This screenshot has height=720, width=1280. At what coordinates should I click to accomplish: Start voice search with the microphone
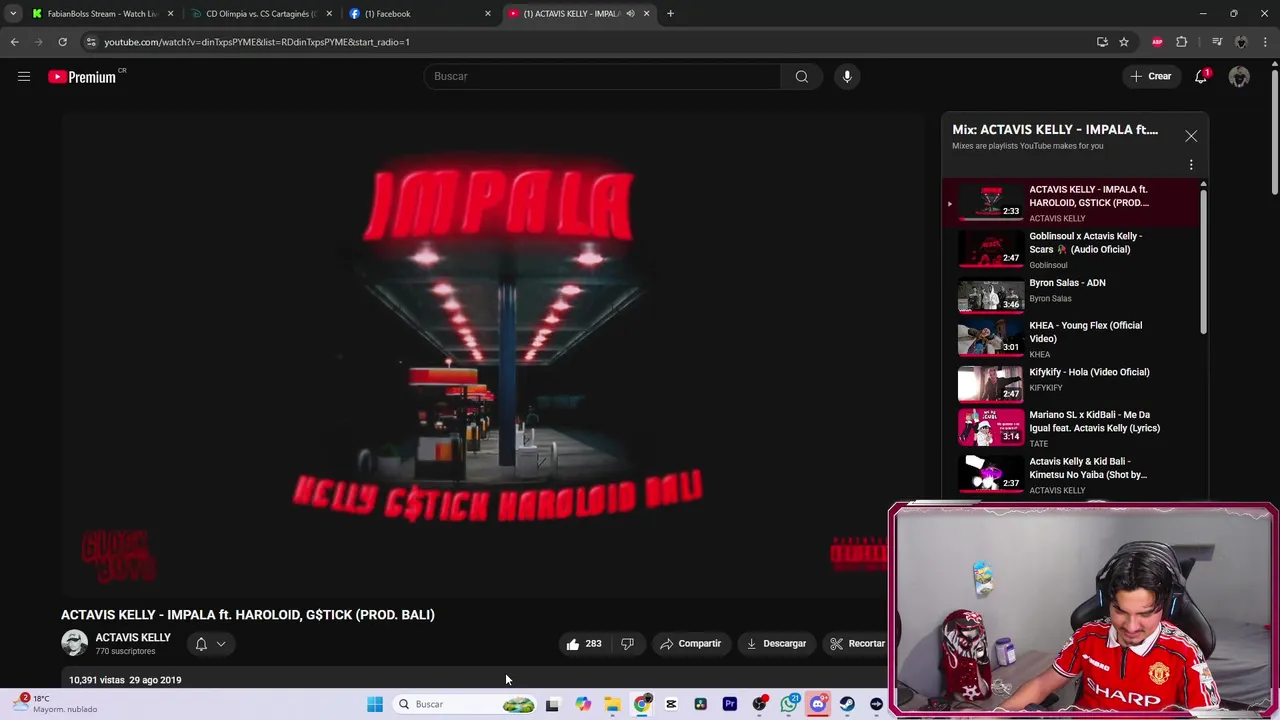[x=847, y=76]
